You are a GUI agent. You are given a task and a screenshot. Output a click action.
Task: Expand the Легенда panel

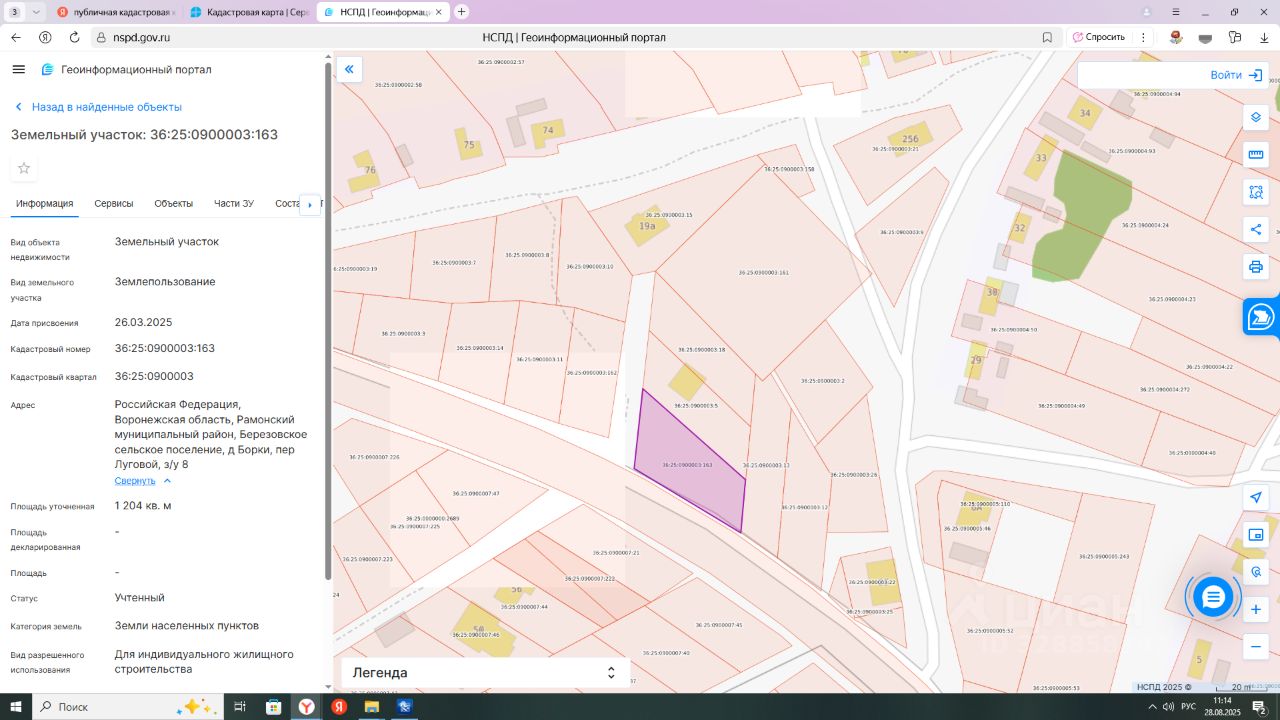(x=611, y=673)
